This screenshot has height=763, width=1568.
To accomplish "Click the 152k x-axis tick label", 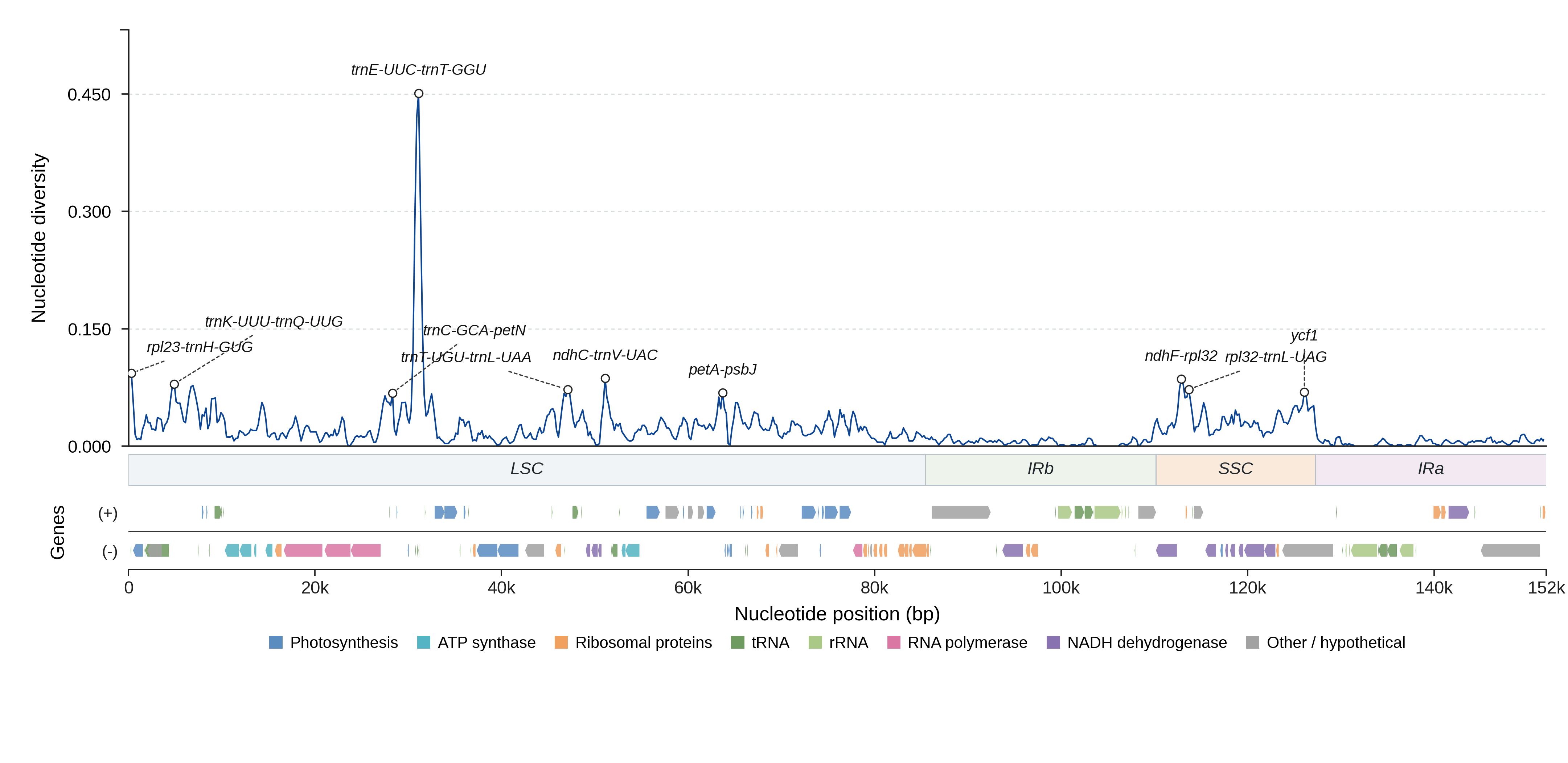I will 1546,588.
